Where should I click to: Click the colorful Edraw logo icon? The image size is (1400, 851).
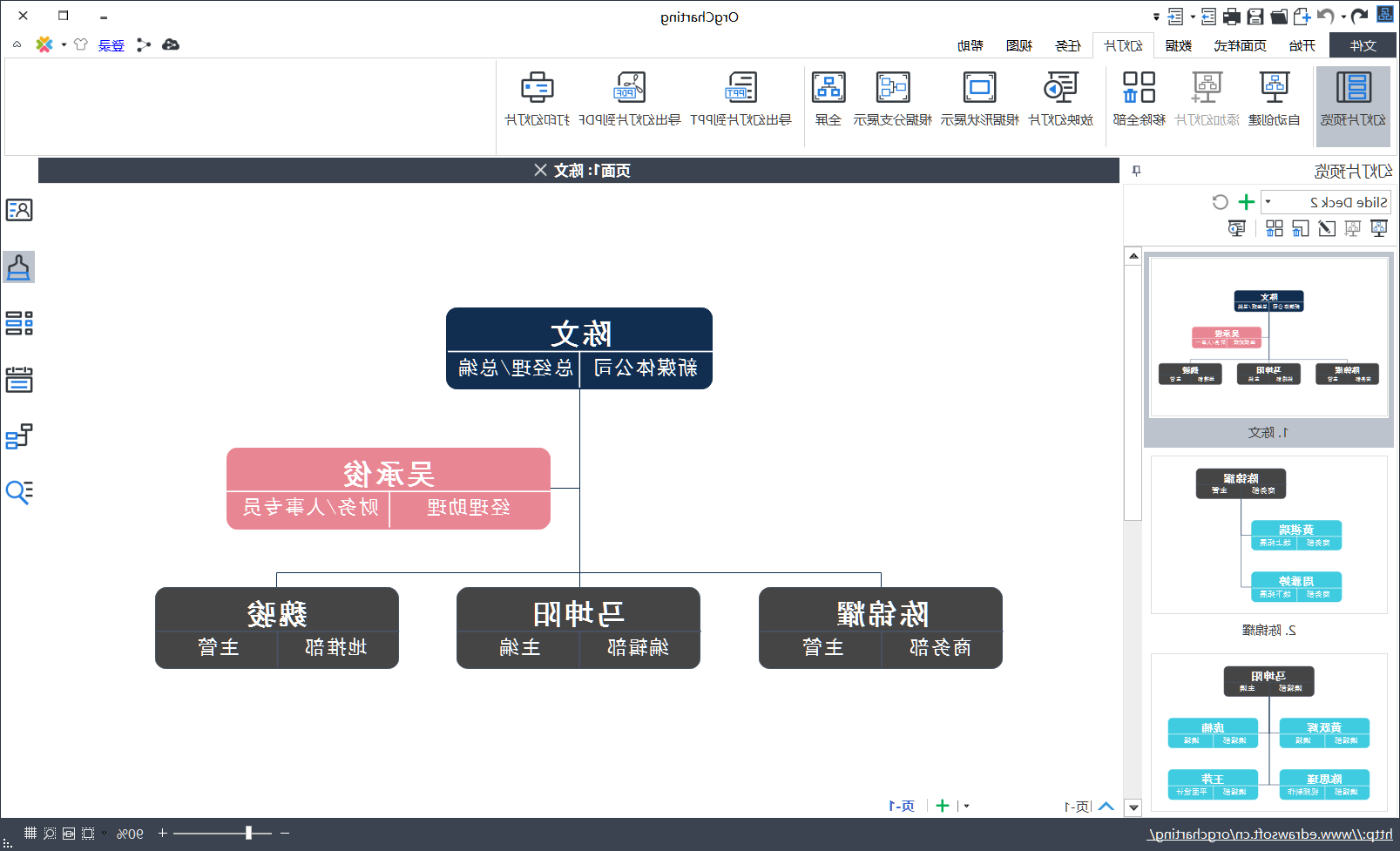coord(44,44)
